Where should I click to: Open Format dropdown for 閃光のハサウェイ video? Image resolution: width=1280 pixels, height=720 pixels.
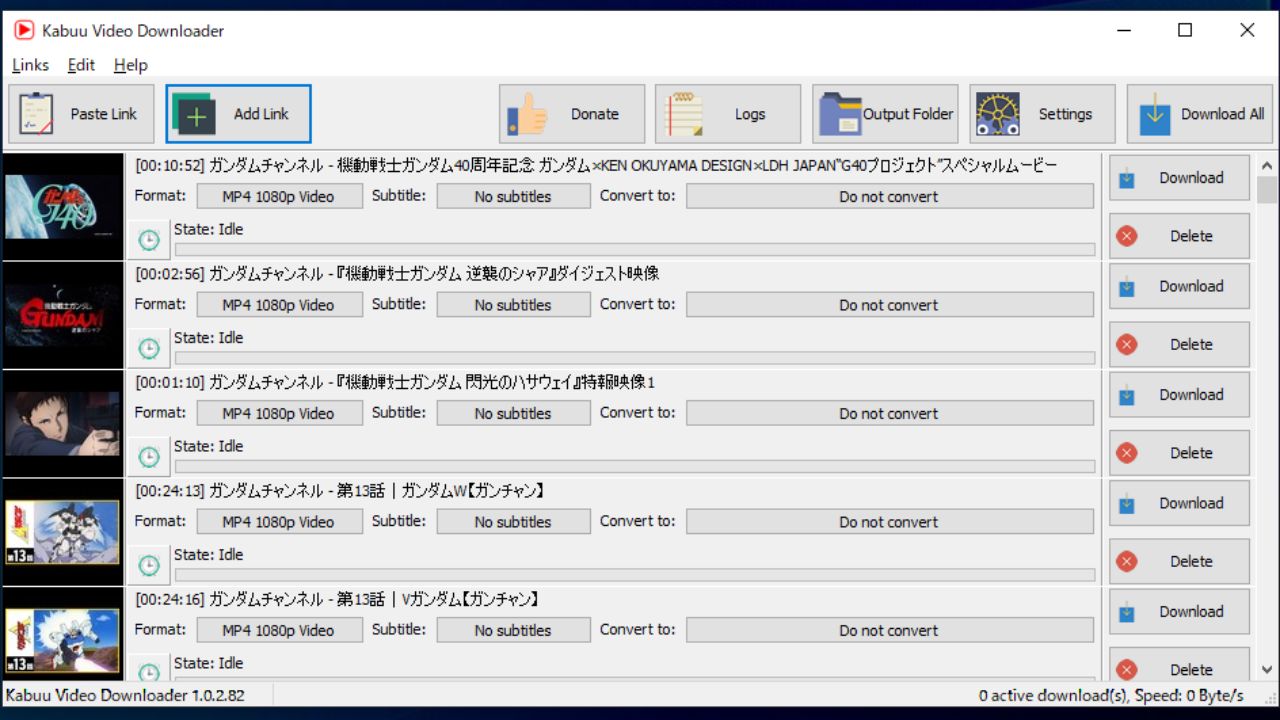point(279,413)
